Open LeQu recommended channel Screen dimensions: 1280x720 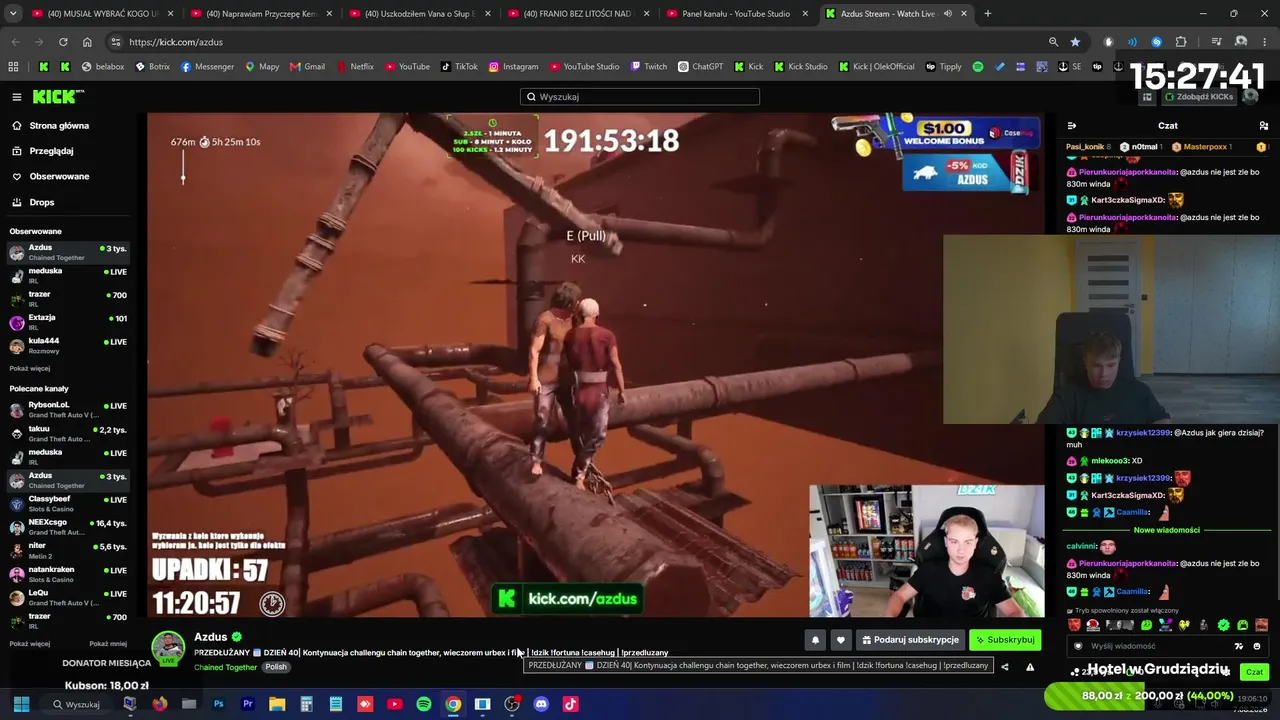[68, 597]
